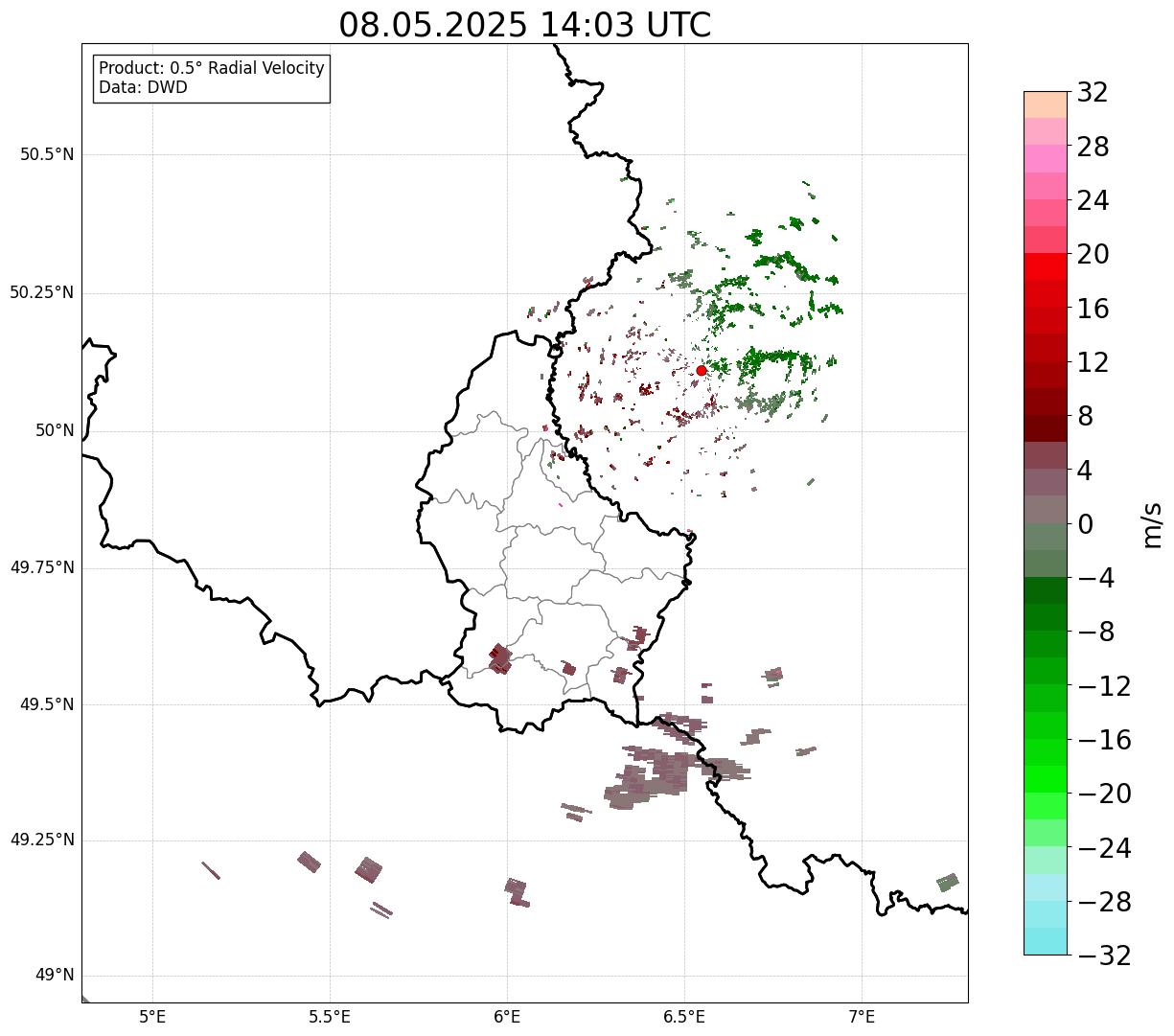Click the colorbar tick label 8
1174x1036 pixels.
point(1086,417)
